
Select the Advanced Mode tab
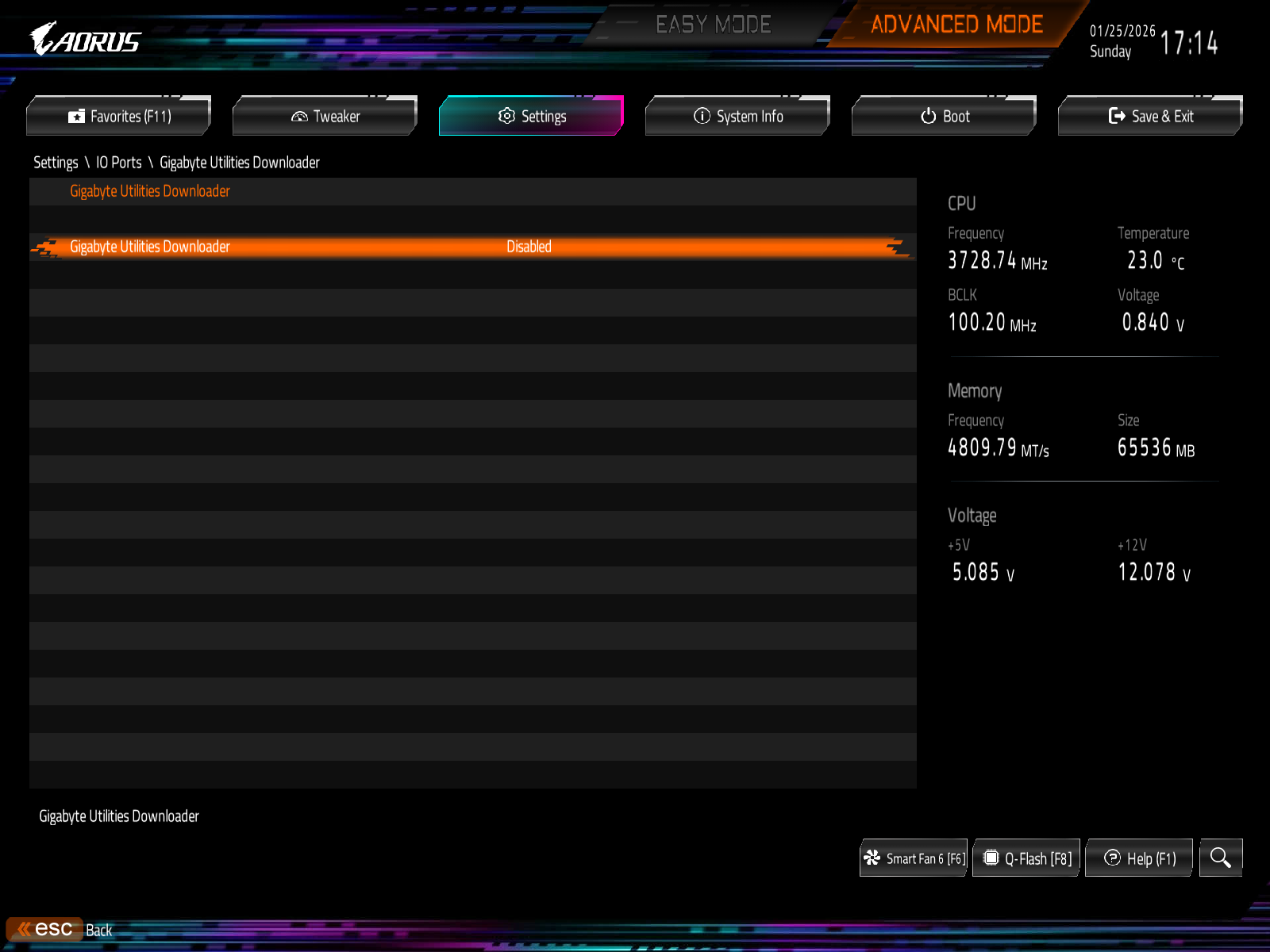956,25
